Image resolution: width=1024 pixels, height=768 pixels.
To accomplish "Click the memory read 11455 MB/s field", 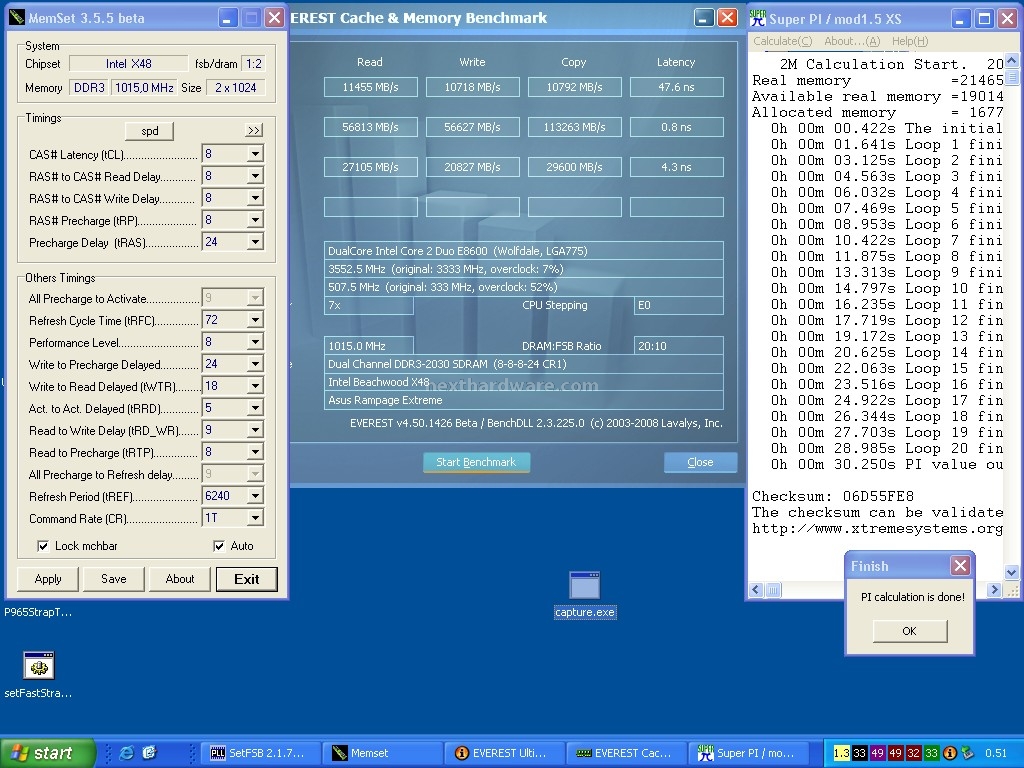I will coord(370,87).
